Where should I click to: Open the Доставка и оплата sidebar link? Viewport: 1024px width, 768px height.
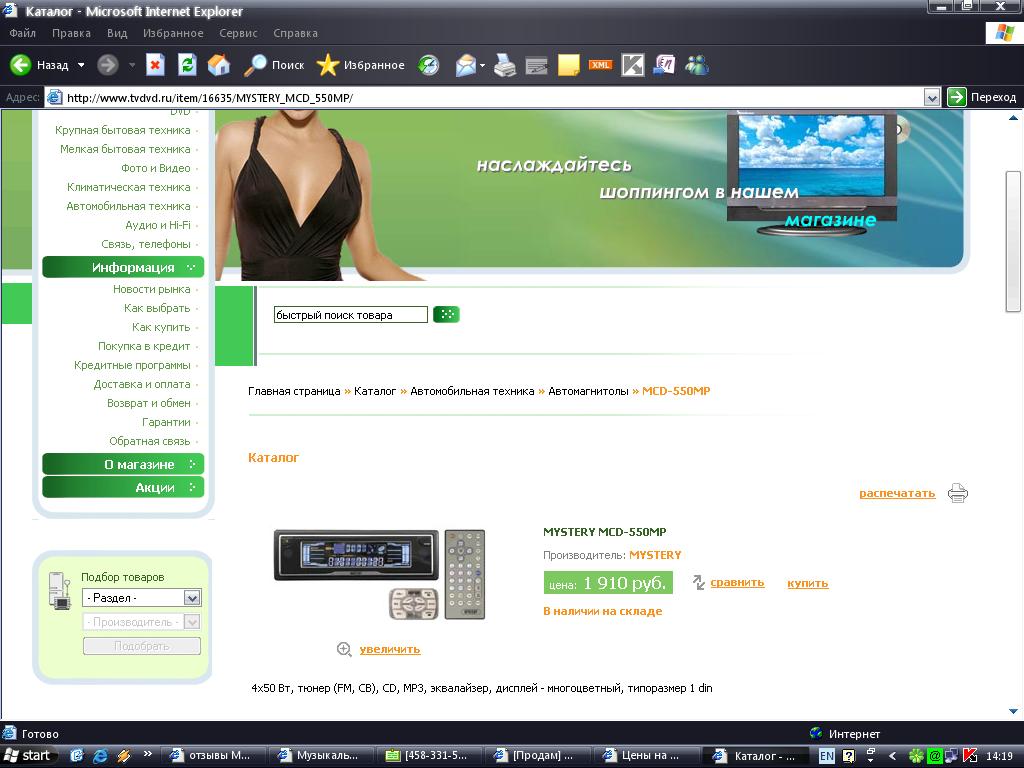tap(142, 384)
